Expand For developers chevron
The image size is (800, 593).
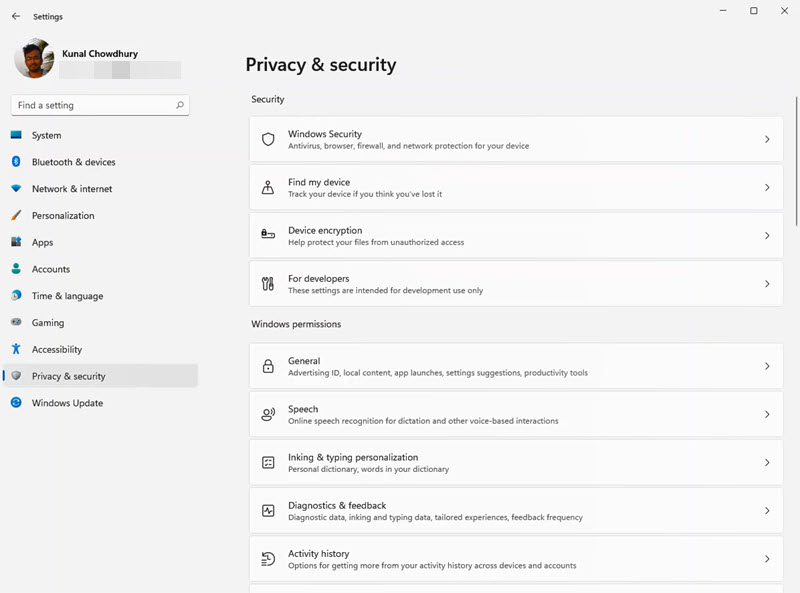click(767, 284)
